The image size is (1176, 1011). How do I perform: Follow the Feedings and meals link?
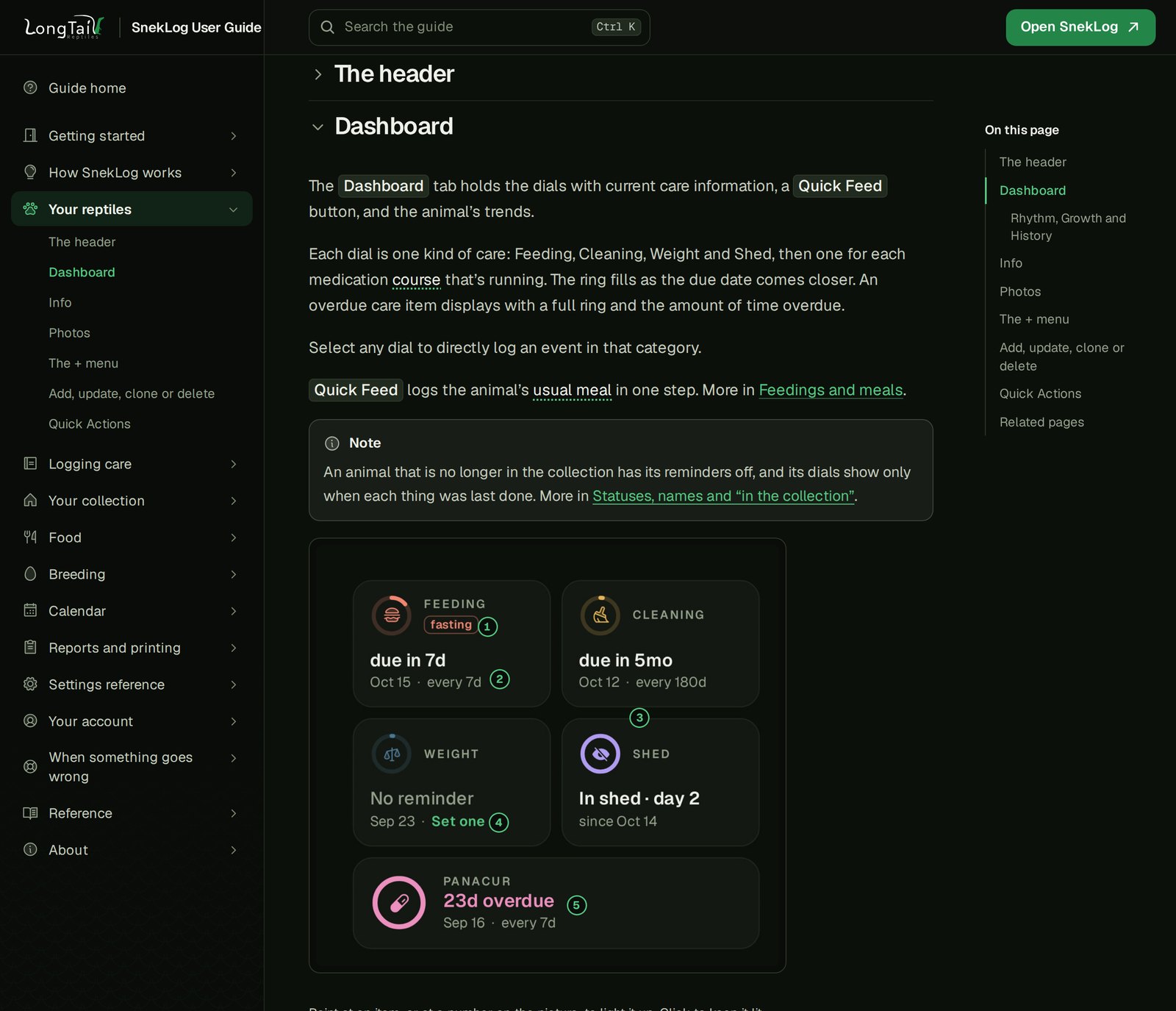(831, 390)
